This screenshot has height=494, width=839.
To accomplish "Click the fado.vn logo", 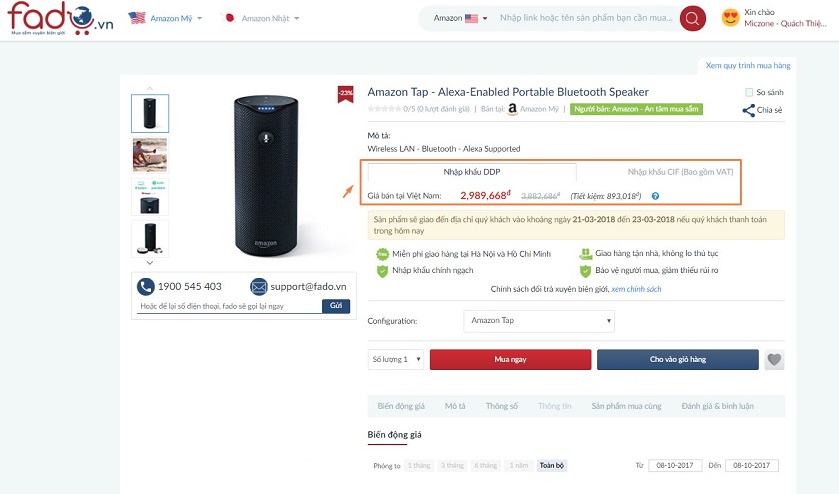I will (x=60, y=19).
